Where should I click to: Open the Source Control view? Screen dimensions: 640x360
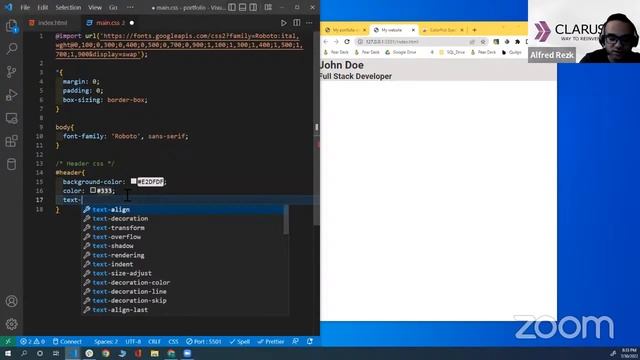pos(11,72)
